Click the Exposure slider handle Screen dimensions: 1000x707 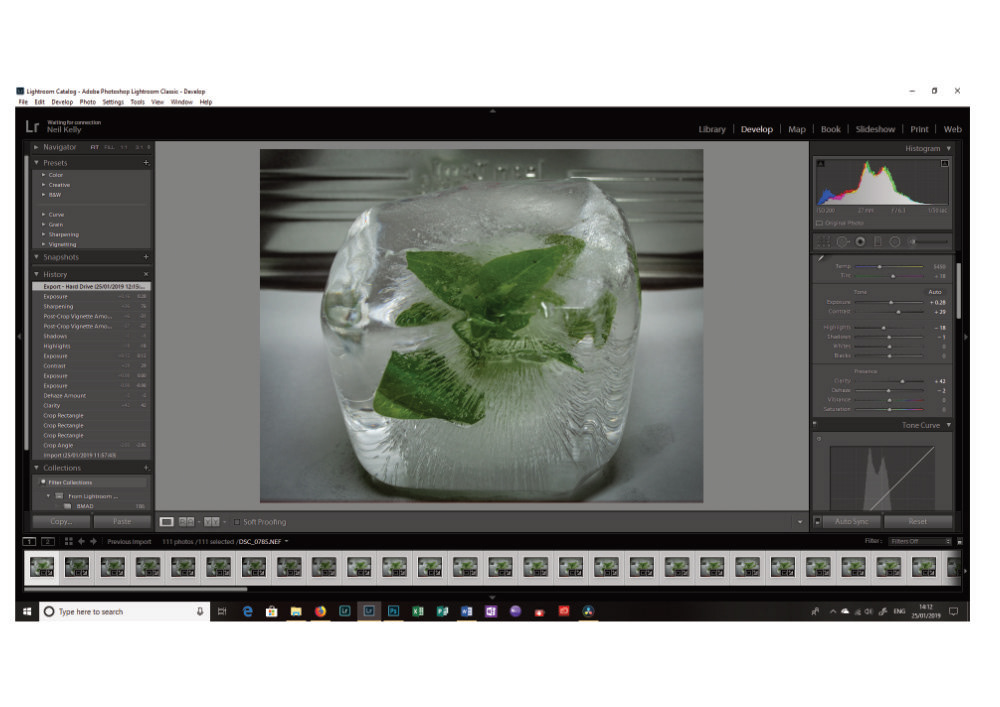pyautogui.click(x=891, y=302)
